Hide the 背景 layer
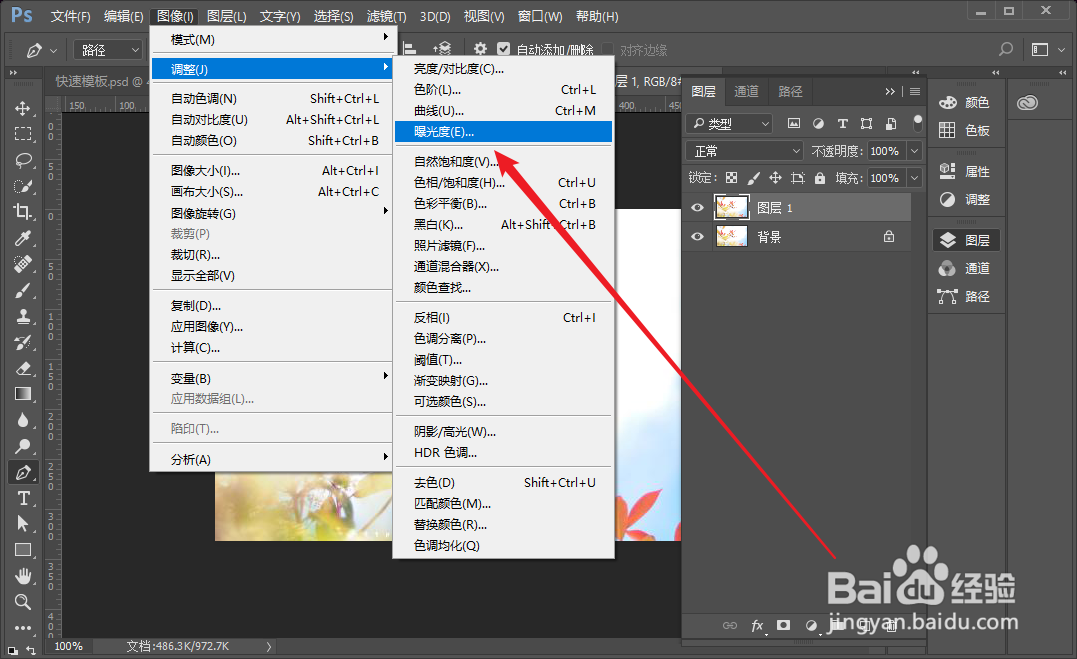 click(697, 236)
